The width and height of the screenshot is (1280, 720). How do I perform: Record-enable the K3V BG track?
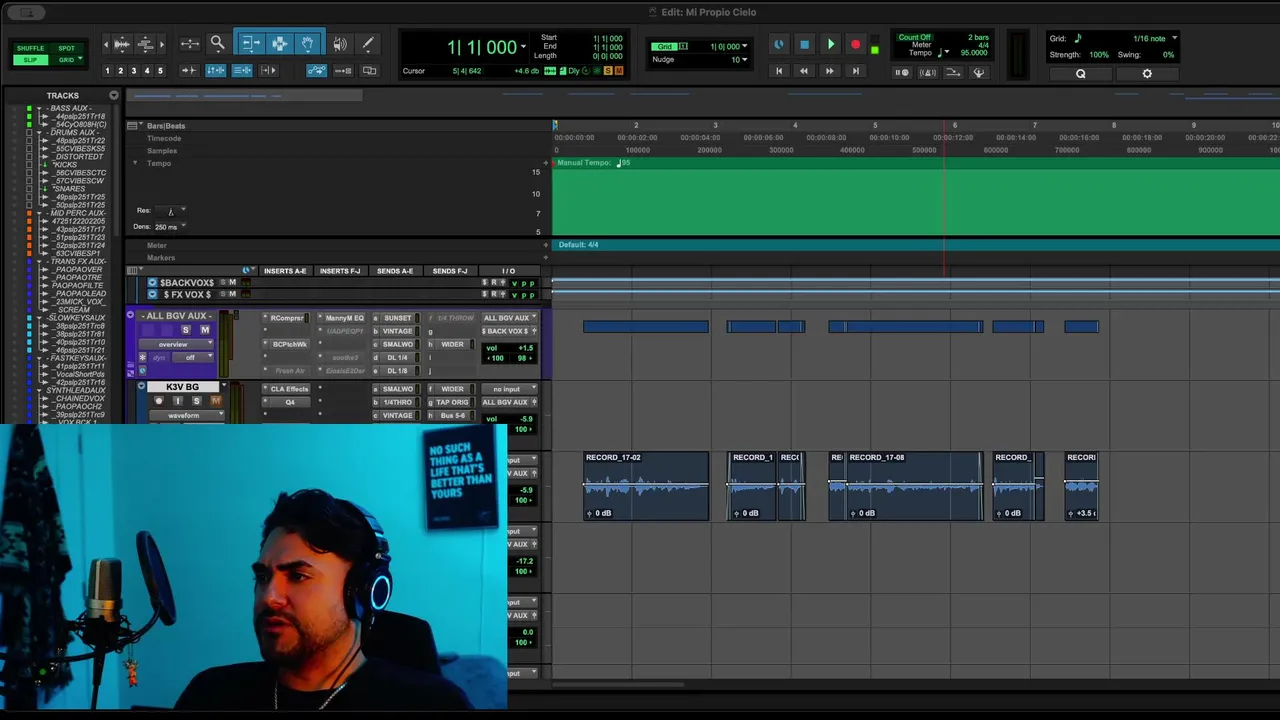158,401
